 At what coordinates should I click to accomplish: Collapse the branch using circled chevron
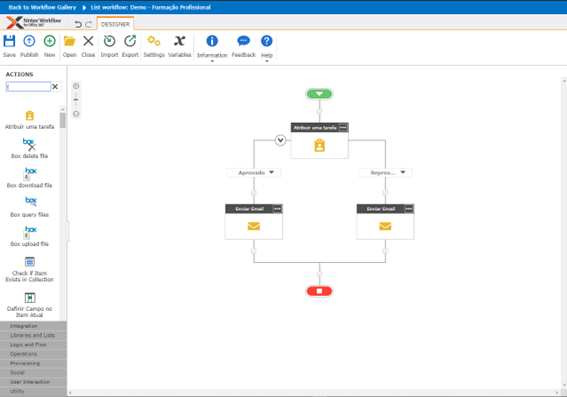pos(280,140)
